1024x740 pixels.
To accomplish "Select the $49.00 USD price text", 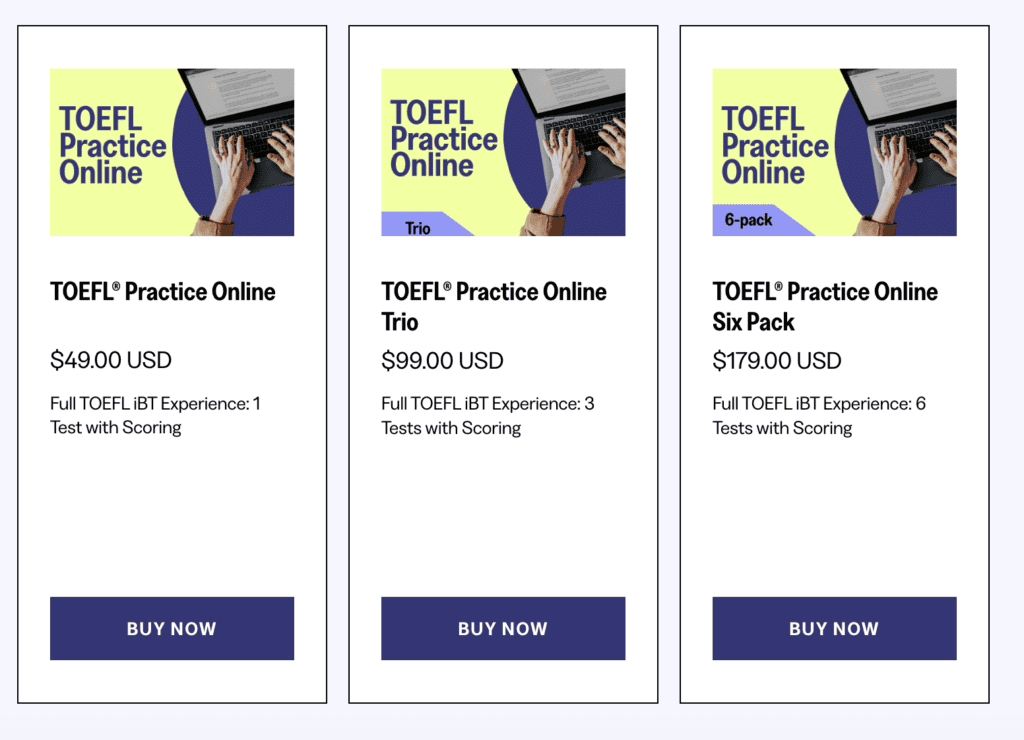I will 110,360.
